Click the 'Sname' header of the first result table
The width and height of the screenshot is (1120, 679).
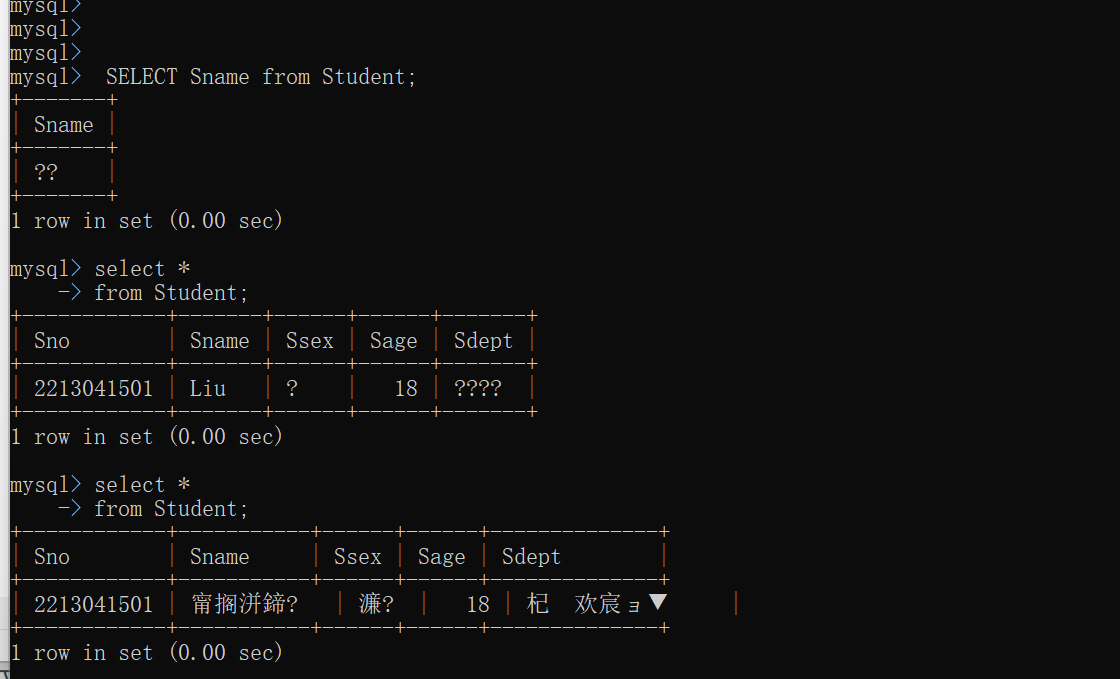click(x=64, y=125)
